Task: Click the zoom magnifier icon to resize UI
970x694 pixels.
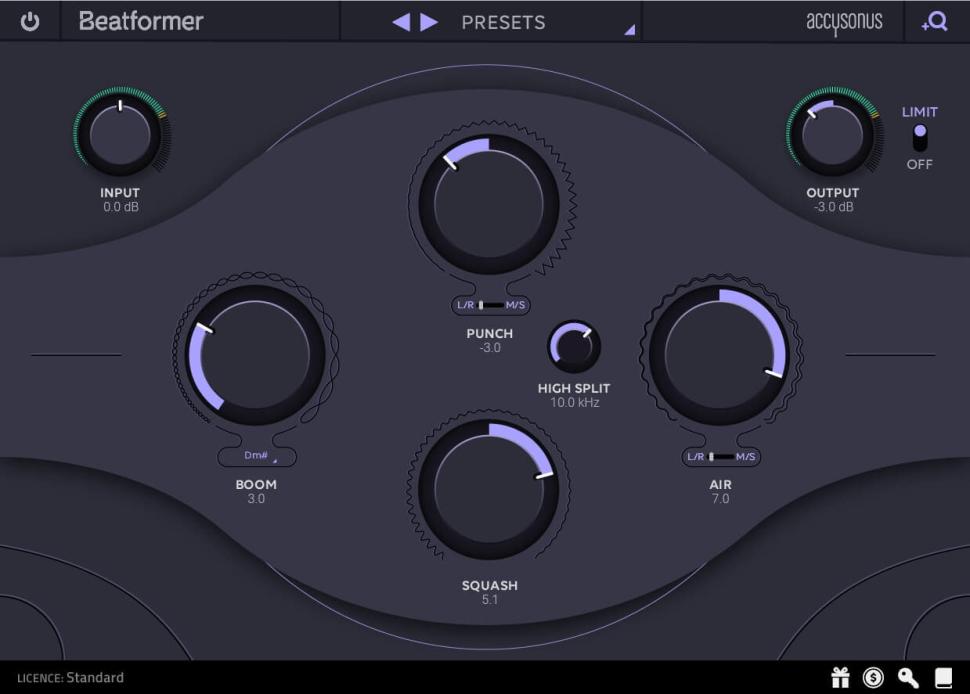Action: [x=935, y=21]
